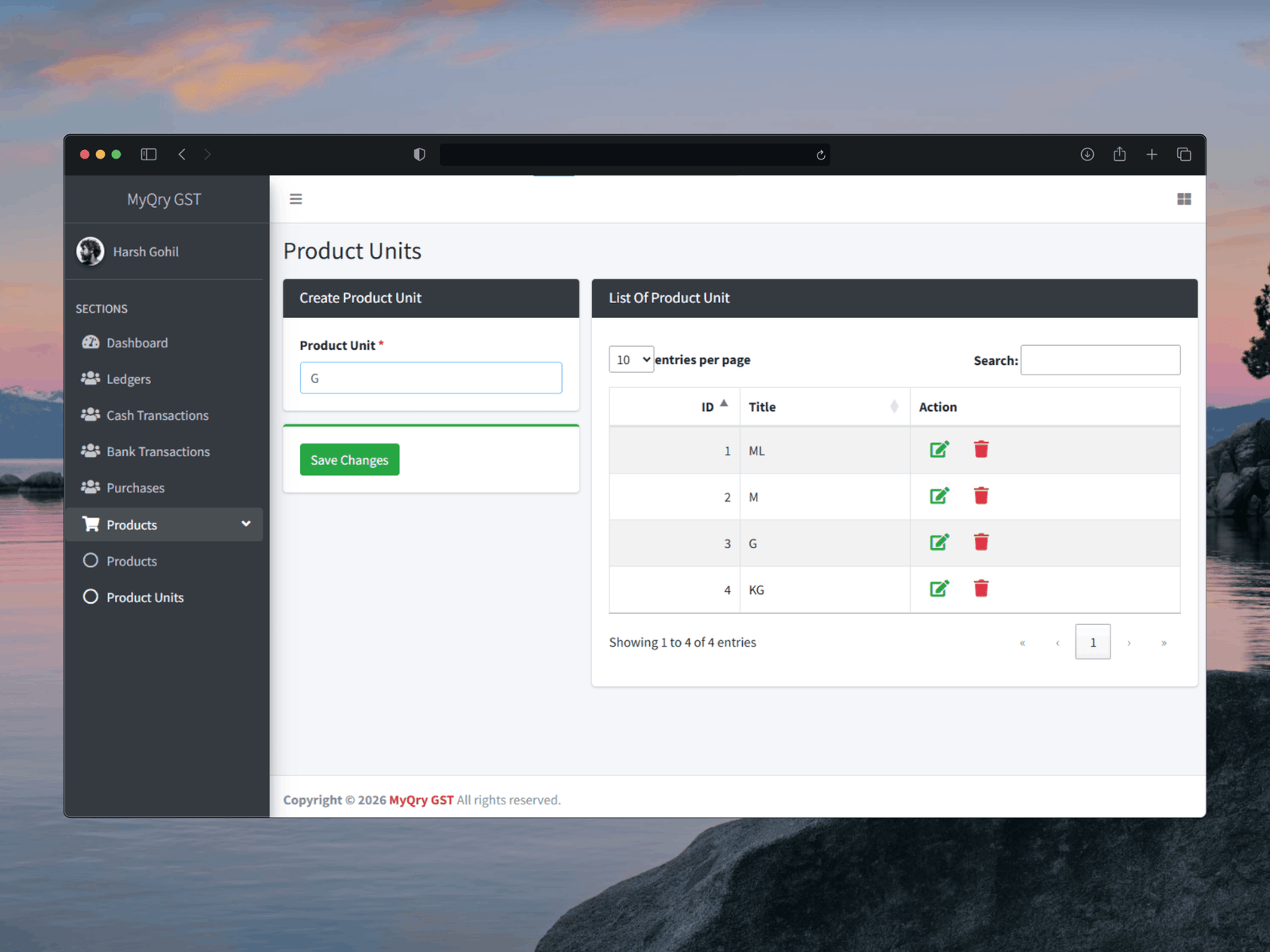
Task: Click the MyQry GST footer link
Action: (421, 800)
